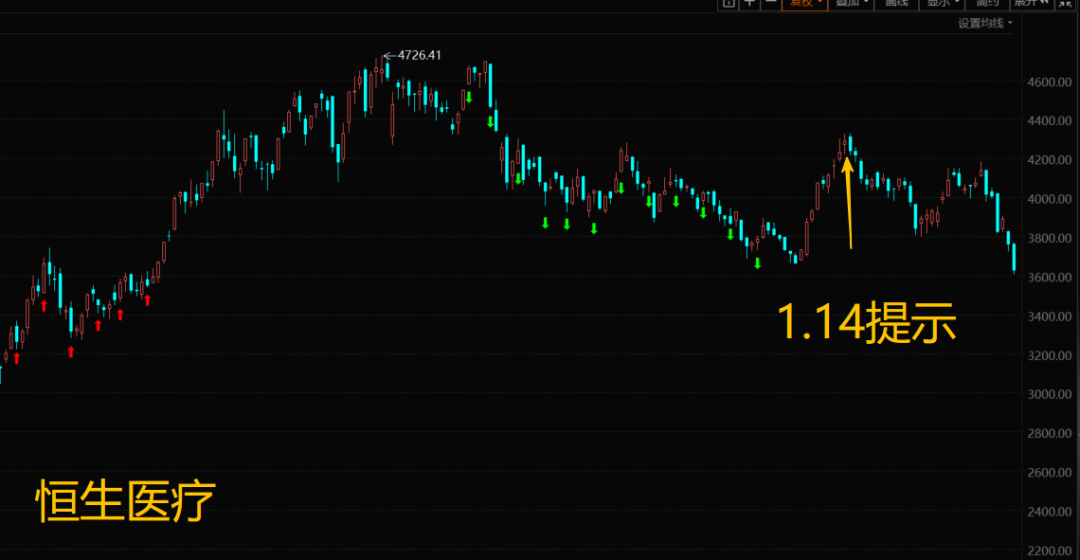The height and width of the screenshot is (560, 1080).
Task: Click the 4200.00 price axis label
Action: [x=1049, y=160]
